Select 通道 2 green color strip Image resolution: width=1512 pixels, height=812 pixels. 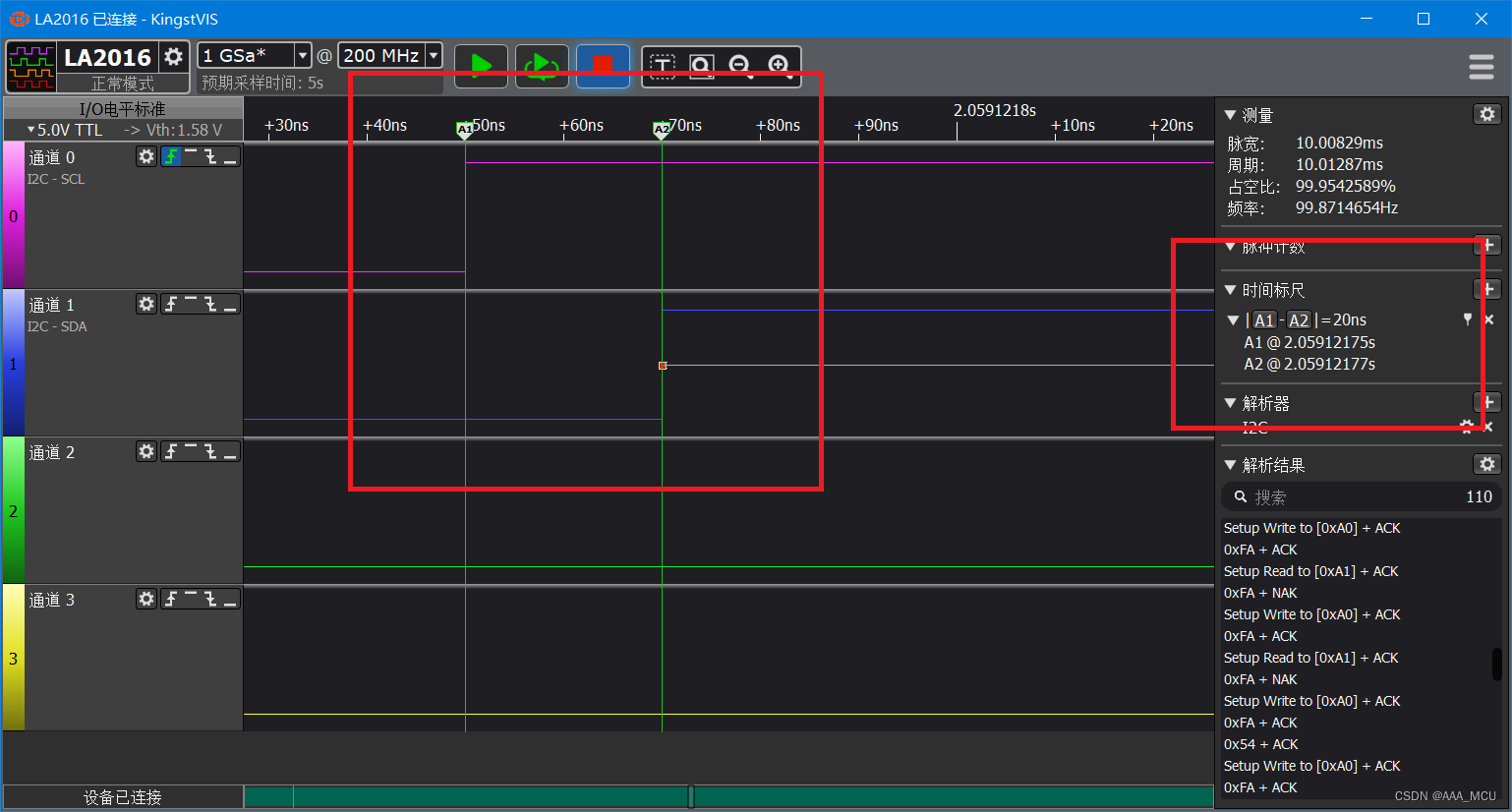13,511
